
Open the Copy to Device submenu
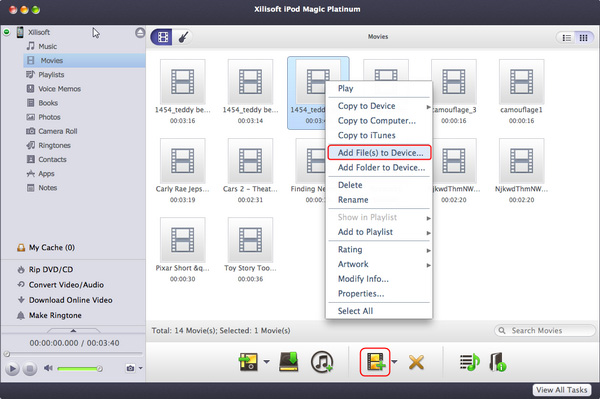point(379,106)
